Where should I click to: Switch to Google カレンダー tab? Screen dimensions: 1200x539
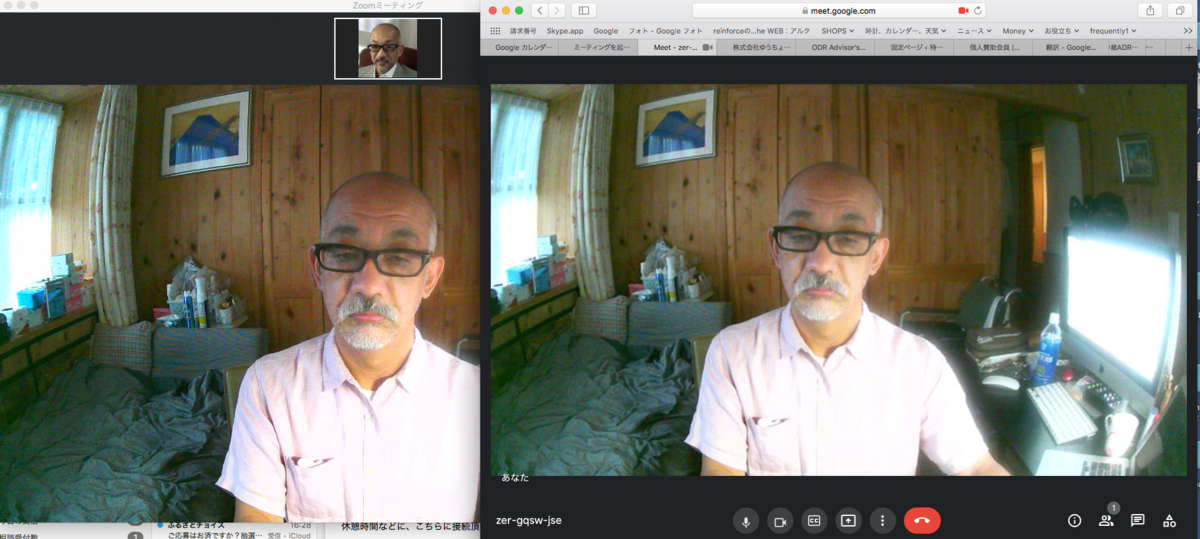[520, 47]
